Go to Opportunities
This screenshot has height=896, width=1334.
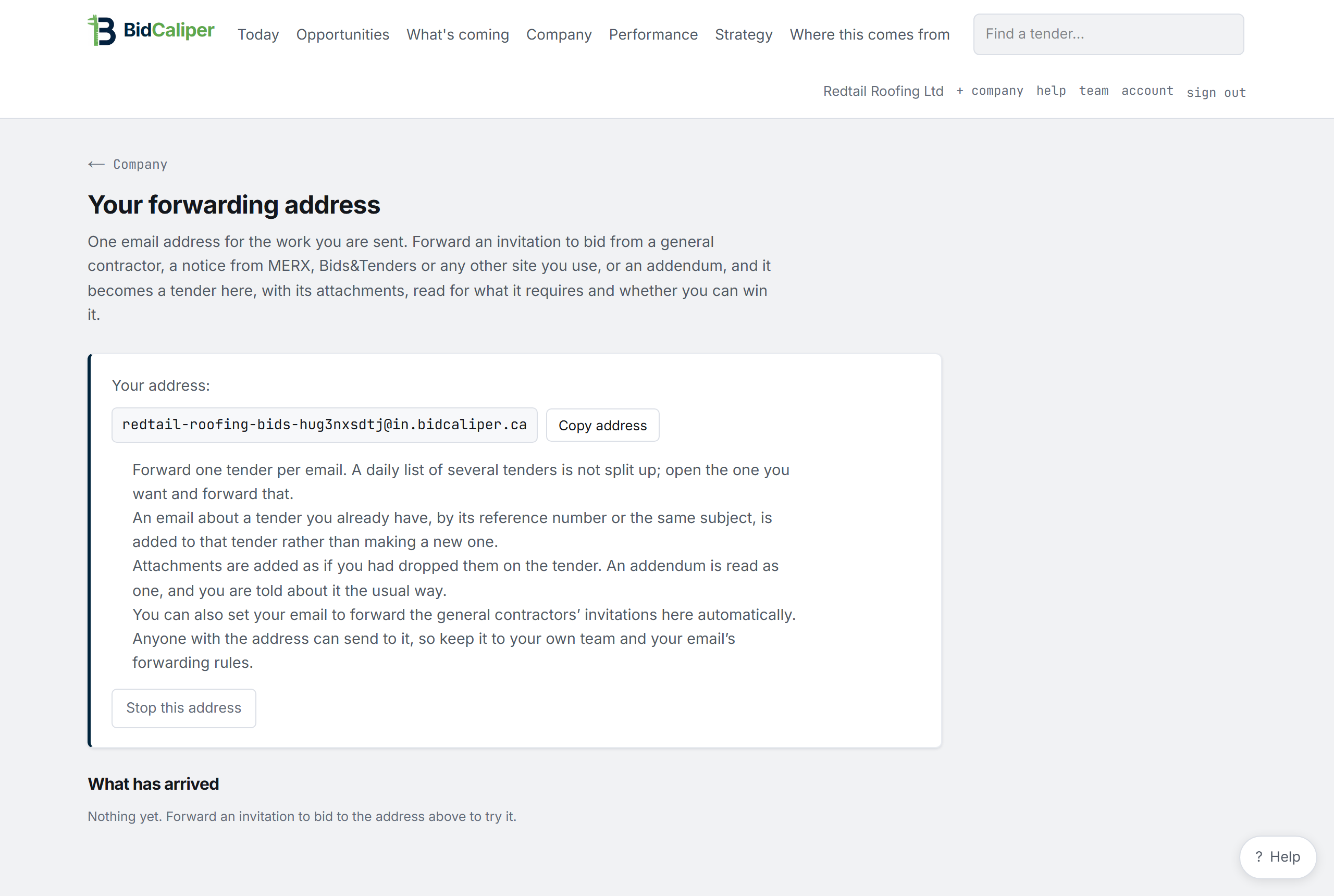342,34
